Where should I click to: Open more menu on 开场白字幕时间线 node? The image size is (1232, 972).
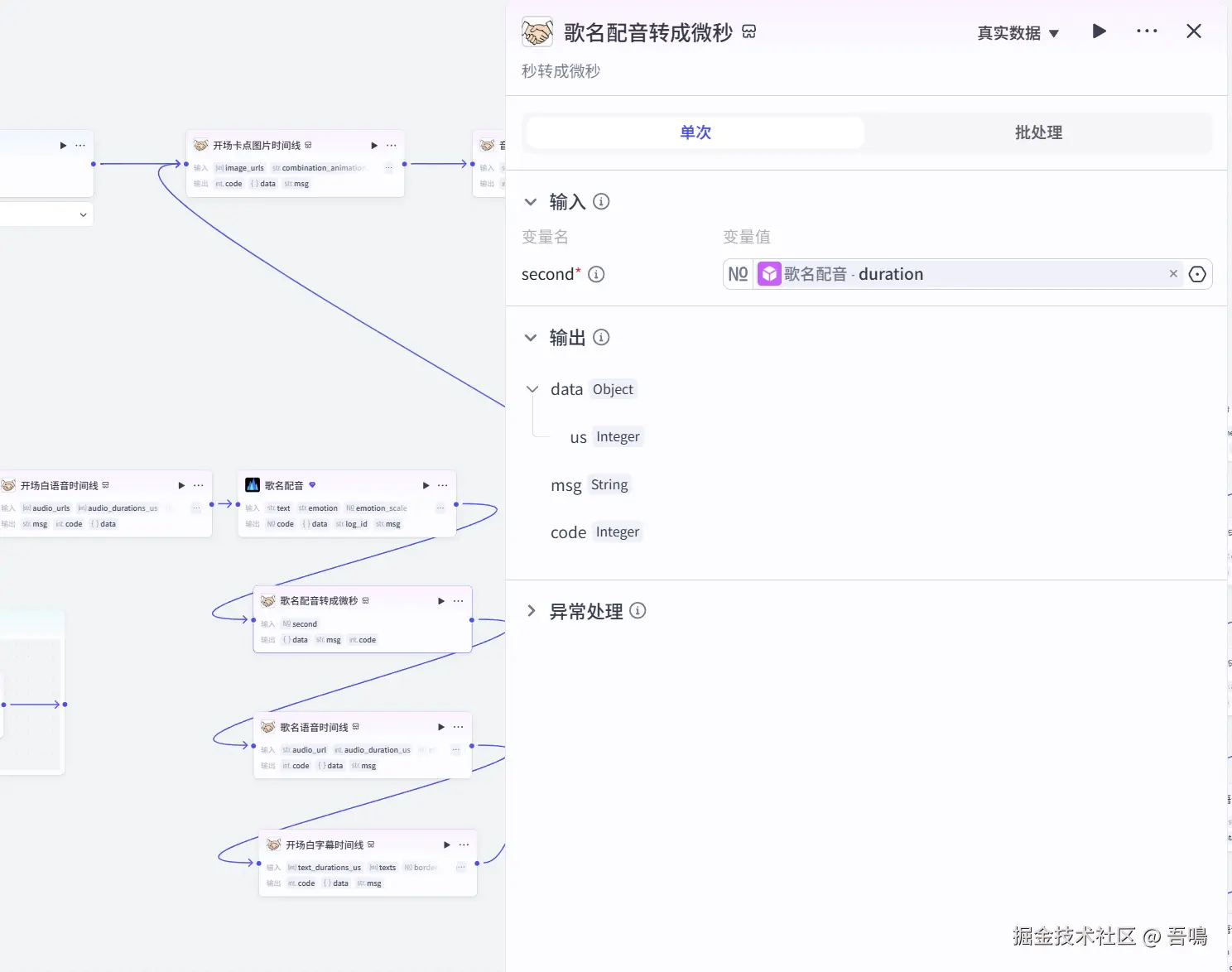pos(464,845)
